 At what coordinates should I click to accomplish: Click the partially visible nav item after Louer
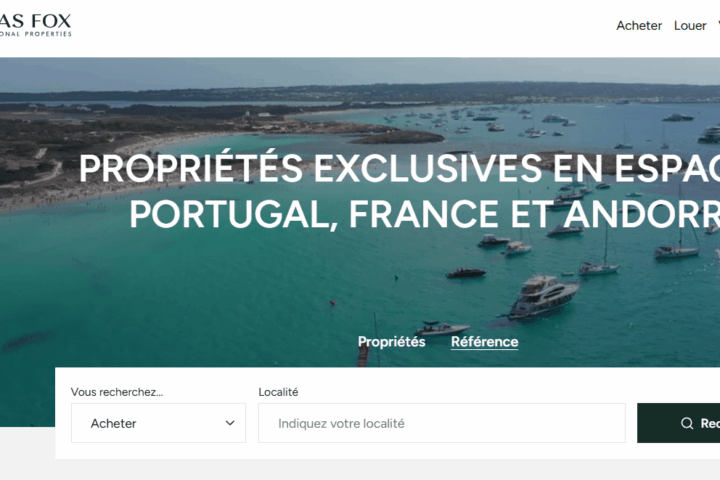pyautogui.click(x=718, y=26)
